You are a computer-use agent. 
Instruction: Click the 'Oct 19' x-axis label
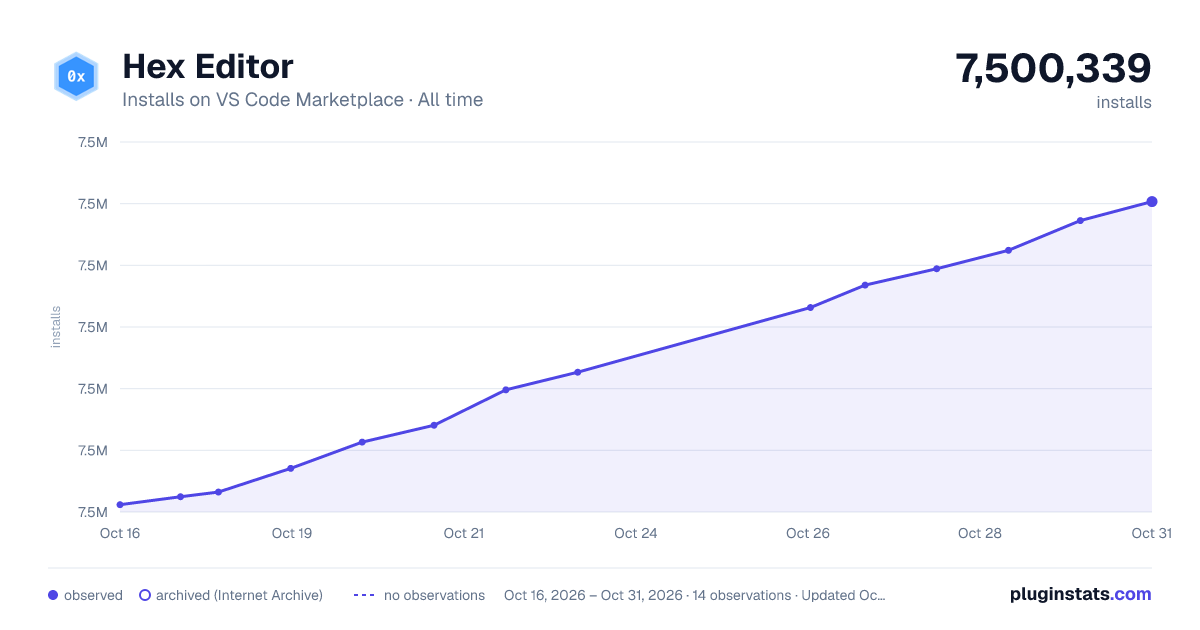[292, 533]
